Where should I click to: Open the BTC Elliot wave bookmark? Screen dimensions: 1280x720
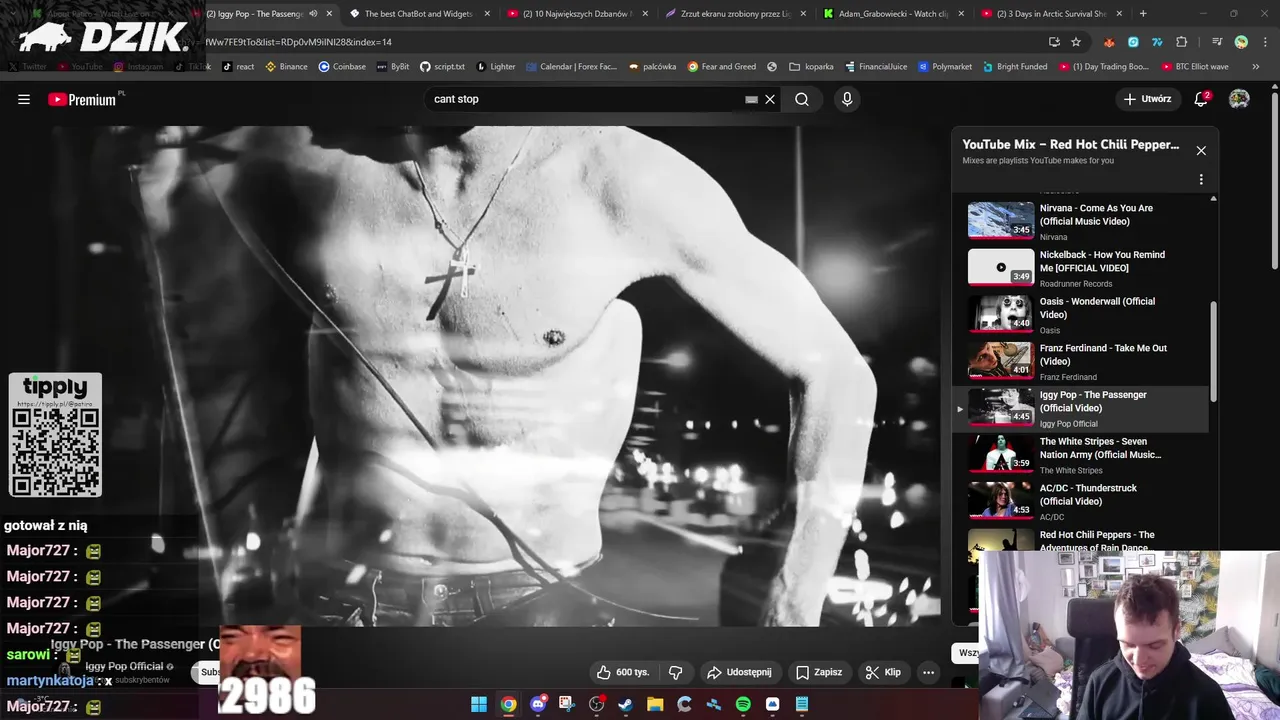(1195, 67)
